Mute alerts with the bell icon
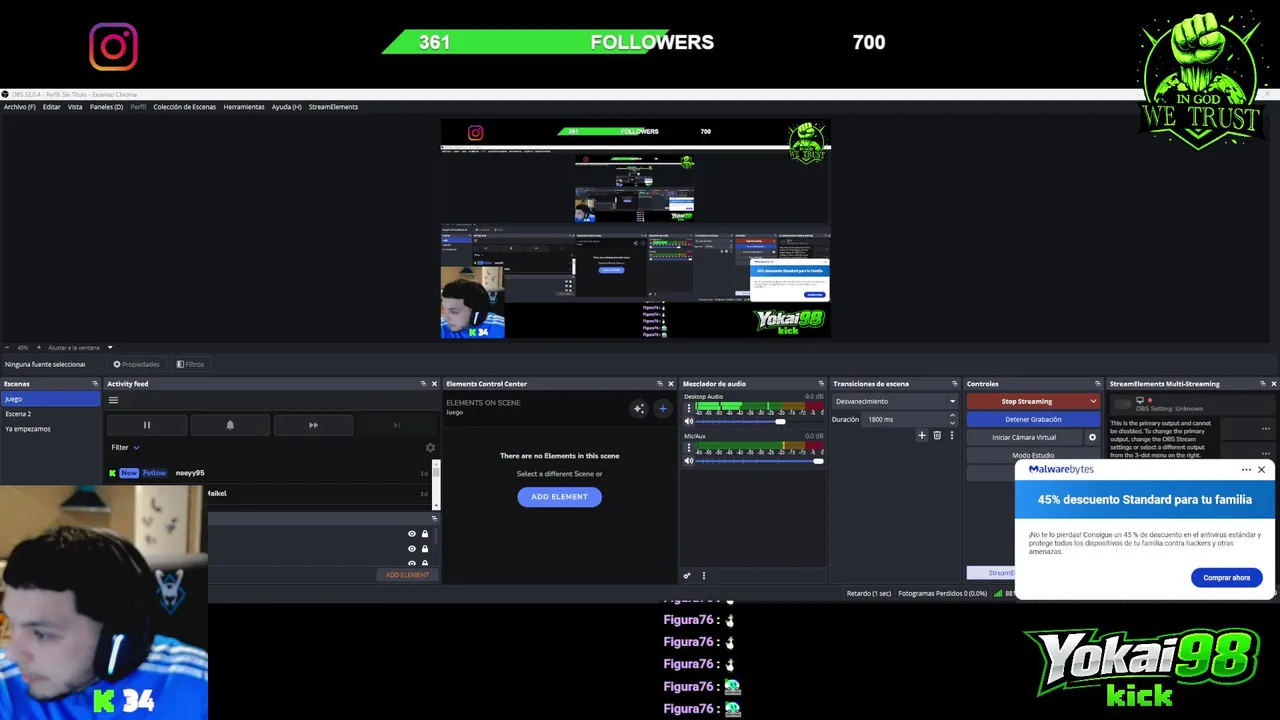The image size is (1280, 720). point(230,425)
